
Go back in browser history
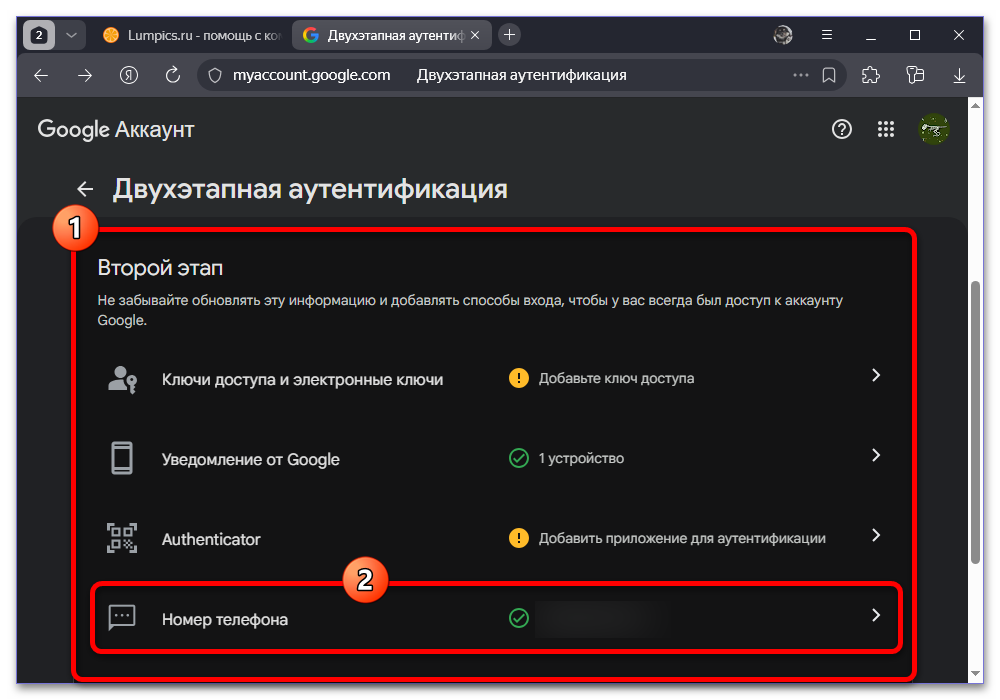click(x=41, y=75)
